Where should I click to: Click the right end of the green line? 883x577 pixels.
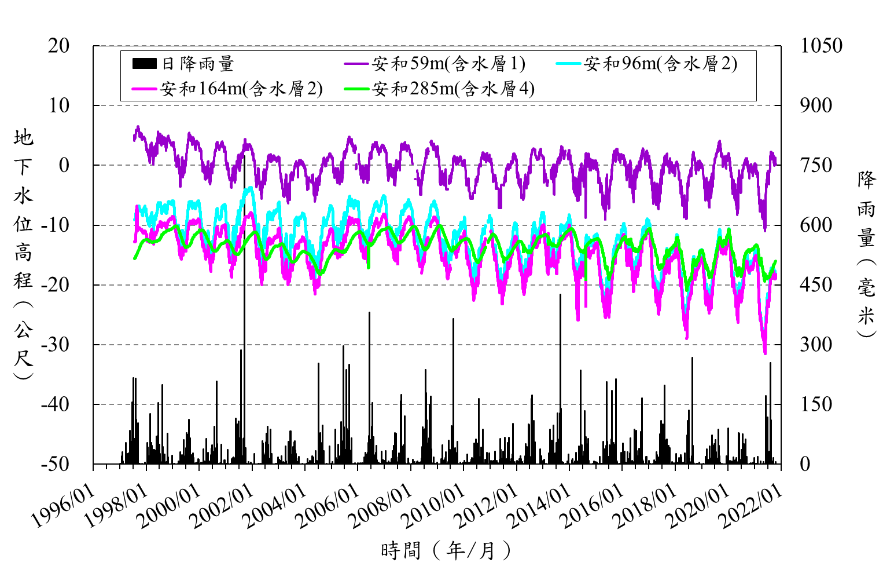coord(775,262)
